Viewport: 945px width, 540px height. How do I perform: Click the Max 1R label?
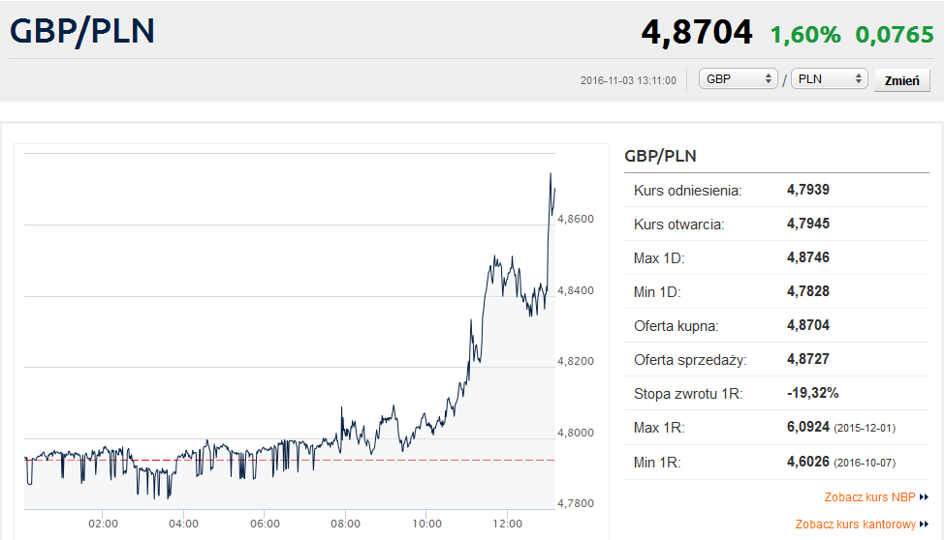[659, 428]
